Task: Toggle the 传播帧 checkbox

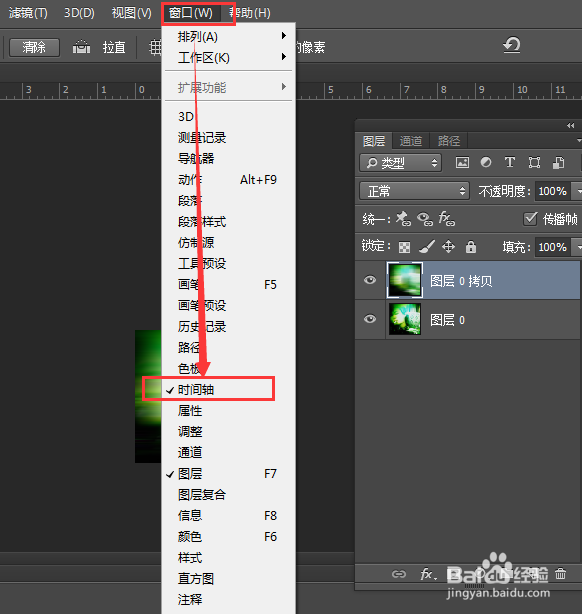Action: 530,219
